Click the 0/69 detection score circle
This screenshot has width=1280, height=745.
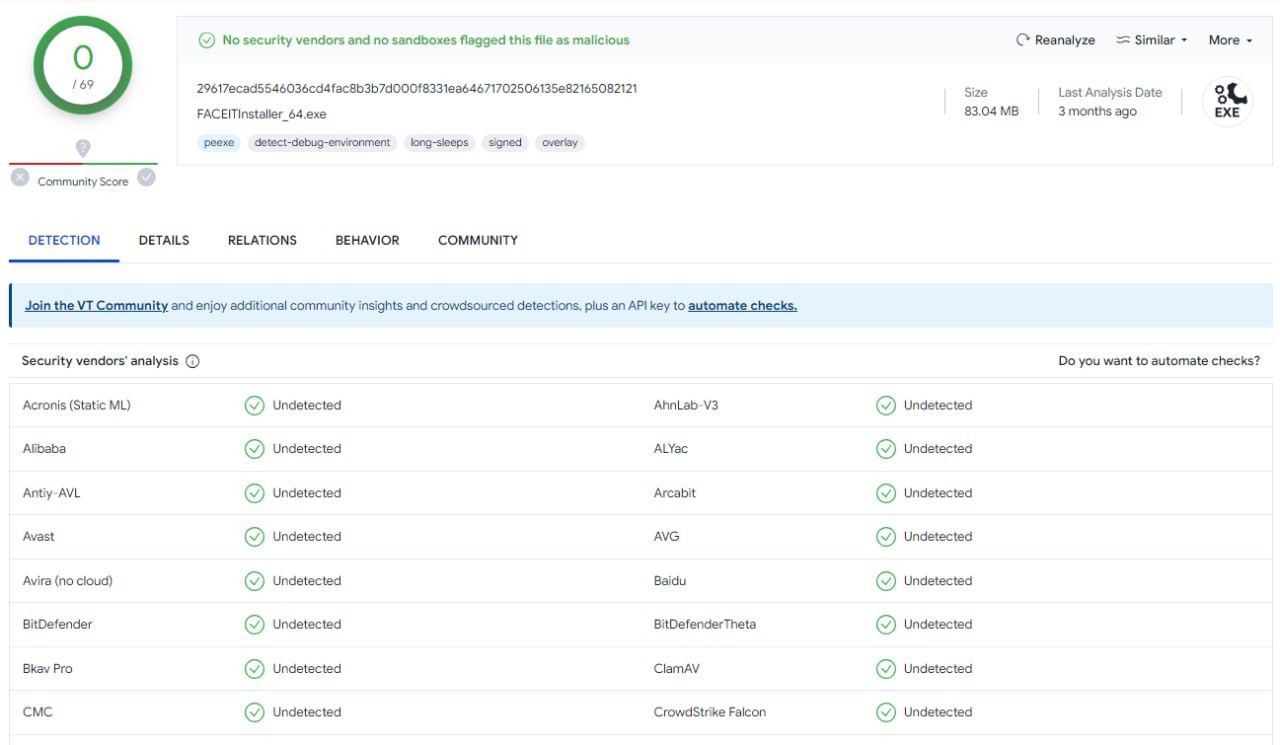coord(83,65)
